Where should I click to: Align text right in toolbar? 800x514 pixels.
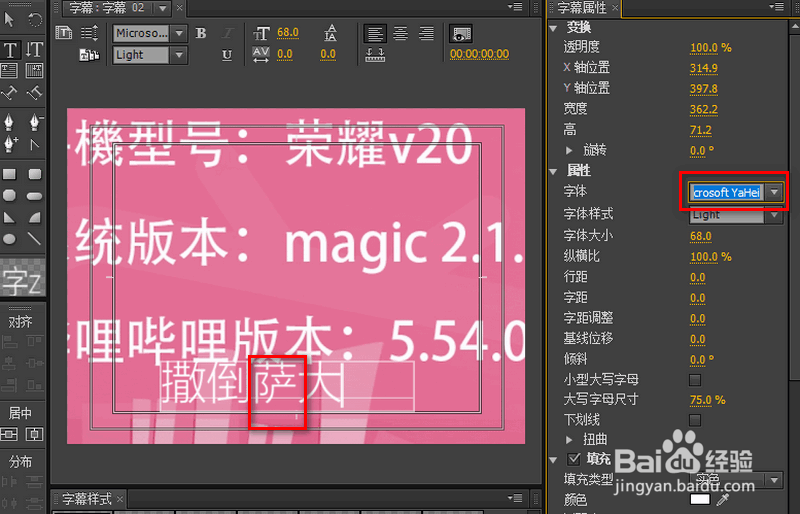pyautogui.click(x=426, y=34)
